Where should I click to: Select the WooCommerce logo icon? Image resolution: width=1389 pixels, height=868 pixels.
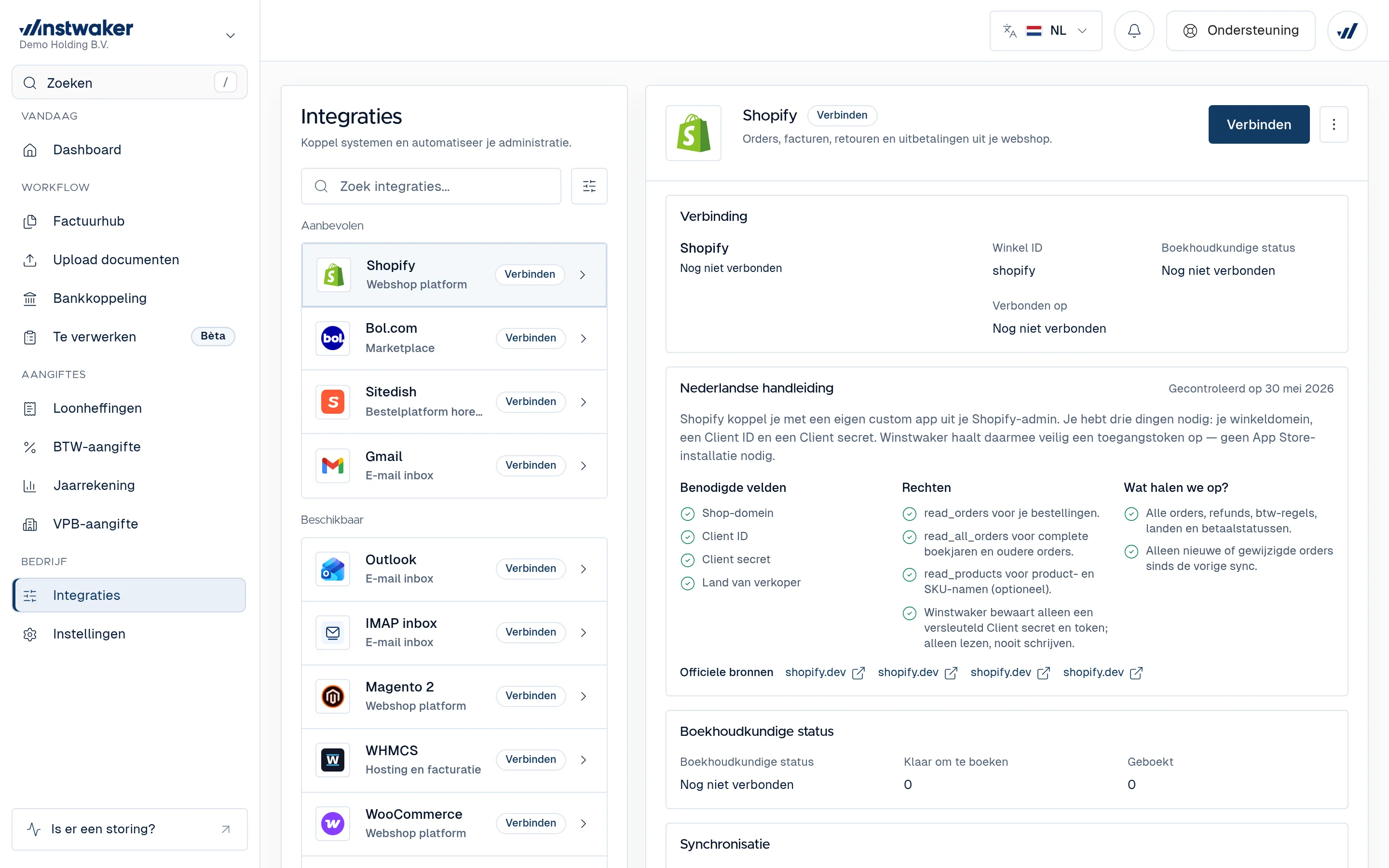click(x=333, y=824)
